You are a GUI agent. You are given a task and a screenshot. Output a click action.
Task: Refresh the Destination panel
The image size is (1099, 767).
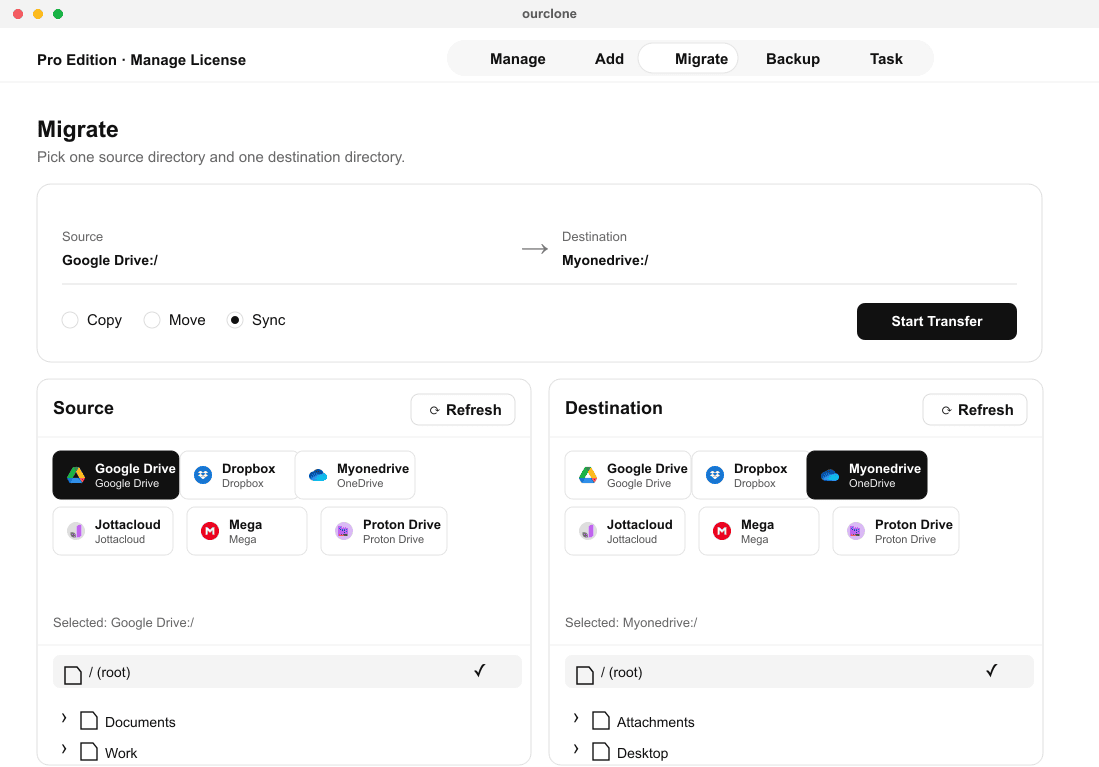(x=975, y=409)
